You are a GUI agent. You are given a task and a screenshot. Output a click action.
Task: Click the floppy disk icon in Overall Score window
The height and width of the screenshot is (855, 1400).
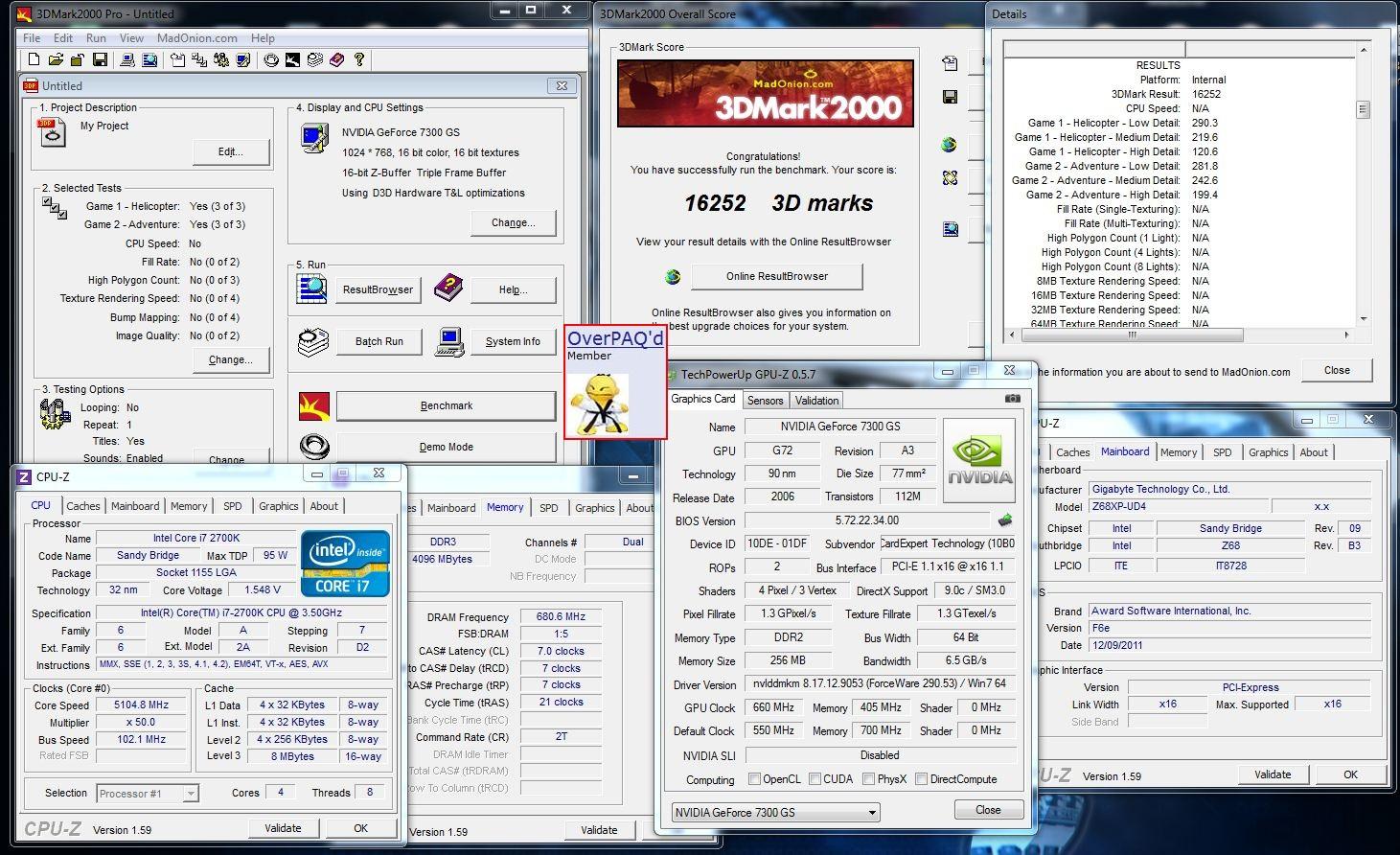click(x=950, y=97)
